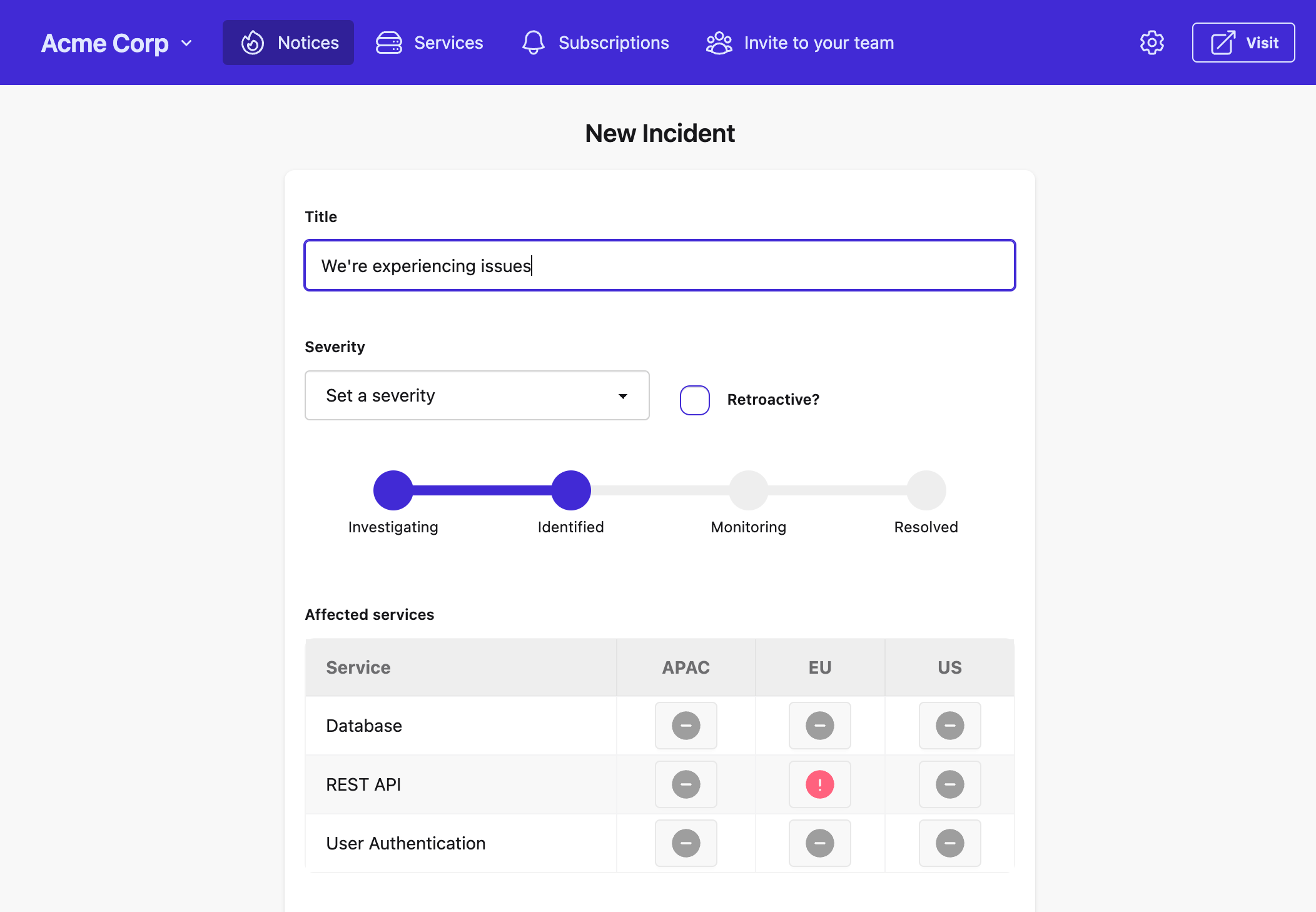Open the Notices tab
This screenshot has width=1316, height=912.
point(288,43)
